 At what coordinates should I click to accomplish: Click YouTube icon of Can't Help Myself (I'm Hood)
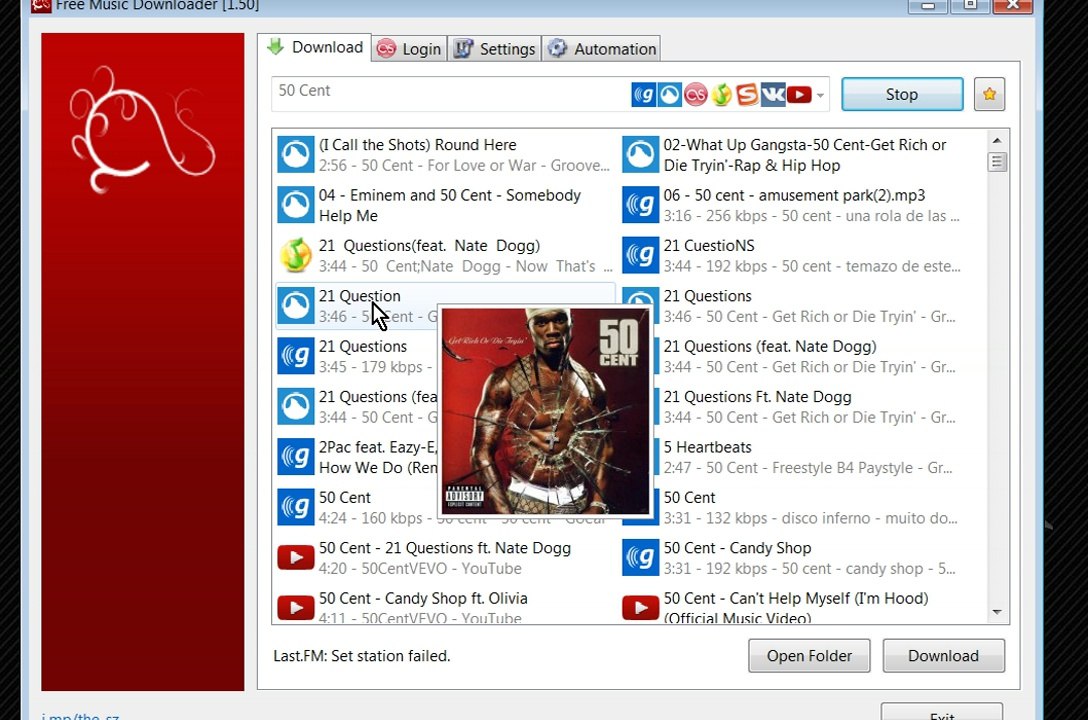(640, 607)
